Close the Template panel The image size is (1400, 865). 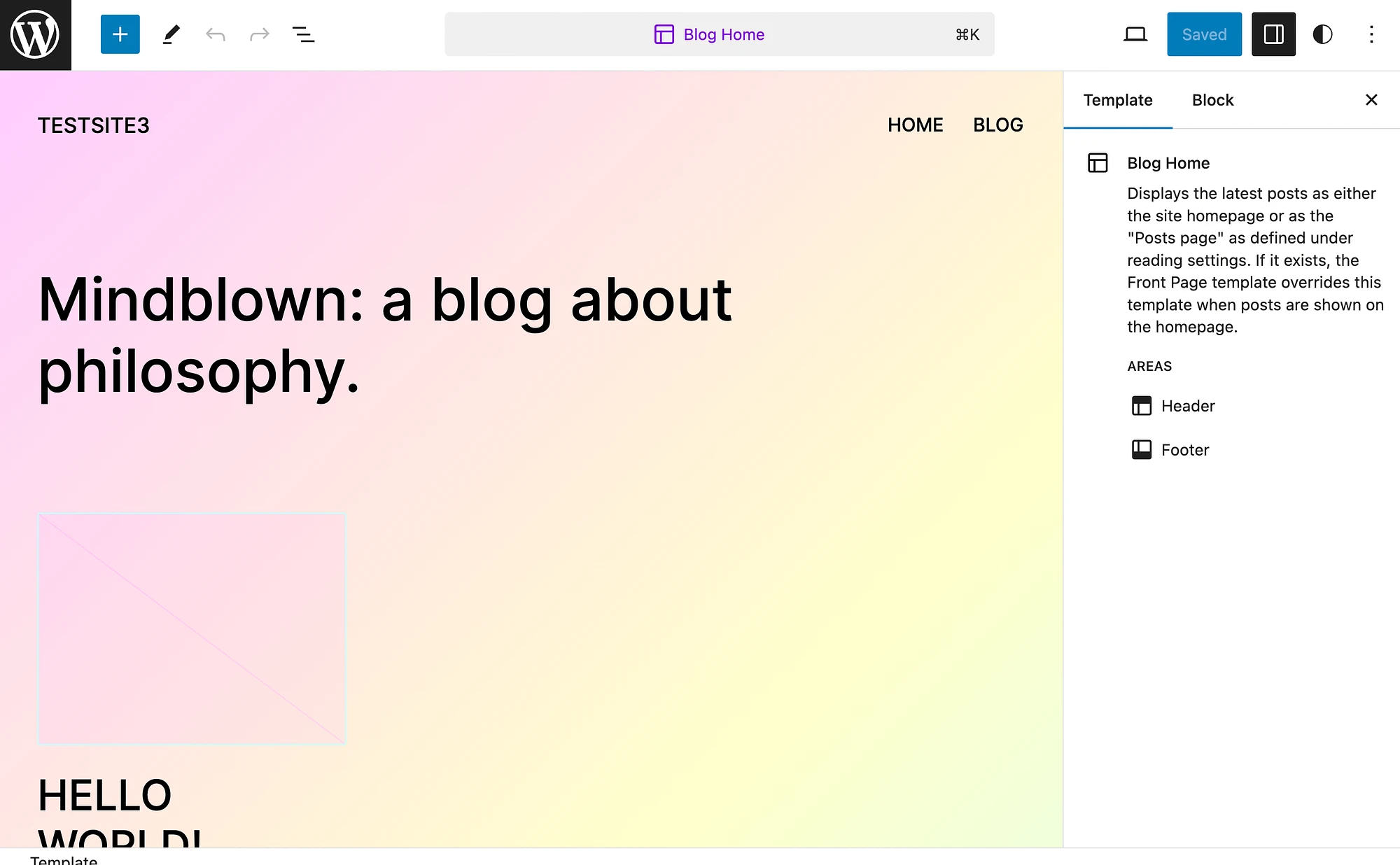click(x=1371, y=99)
